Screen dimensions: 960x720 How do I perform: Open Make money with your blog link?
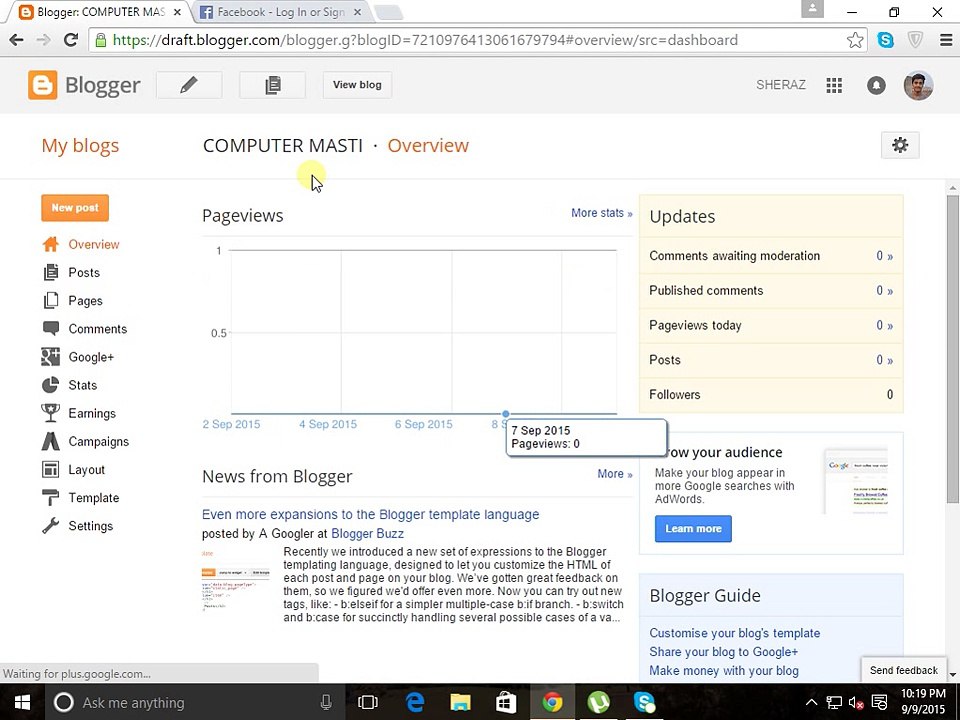pyautogui.click(x=724, y=671)
